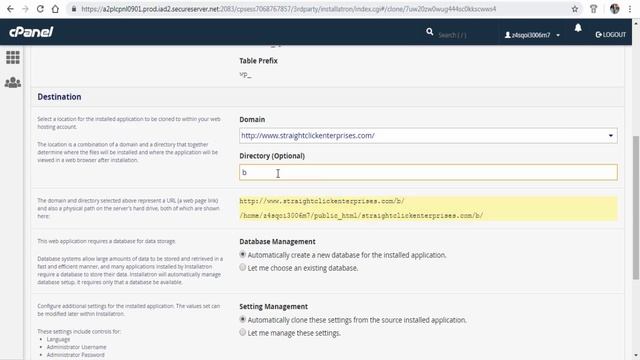Open the cPanel home grid icon
This screenshot has height=360, width=640.
click(13, 57)
